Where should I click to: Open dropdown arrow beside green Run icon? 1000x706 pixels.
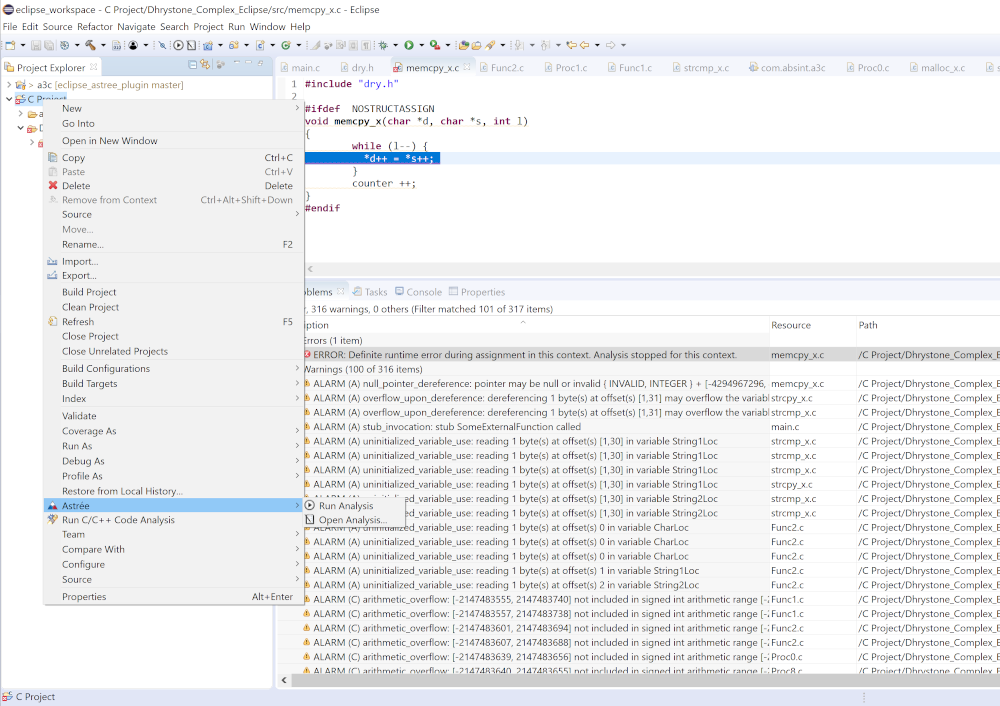tap(422, 45)
